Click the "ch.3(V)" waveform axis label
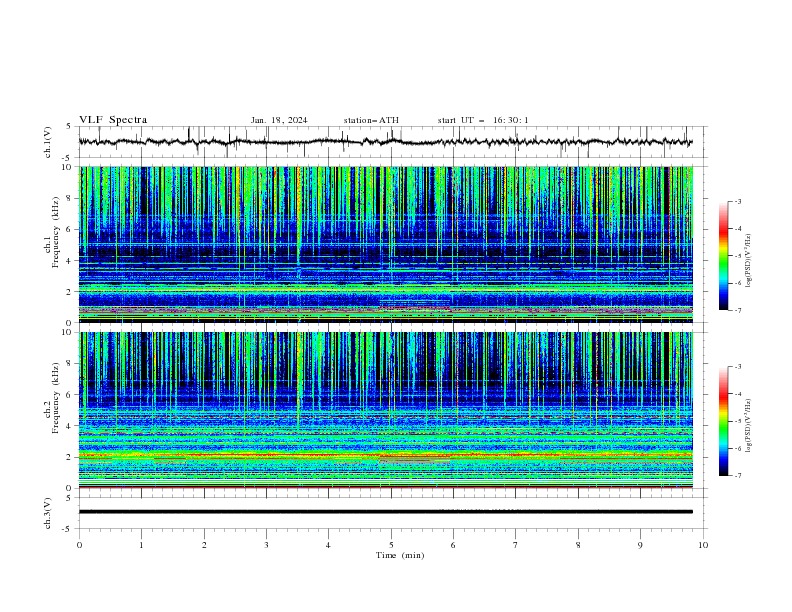 click(48, 513)
